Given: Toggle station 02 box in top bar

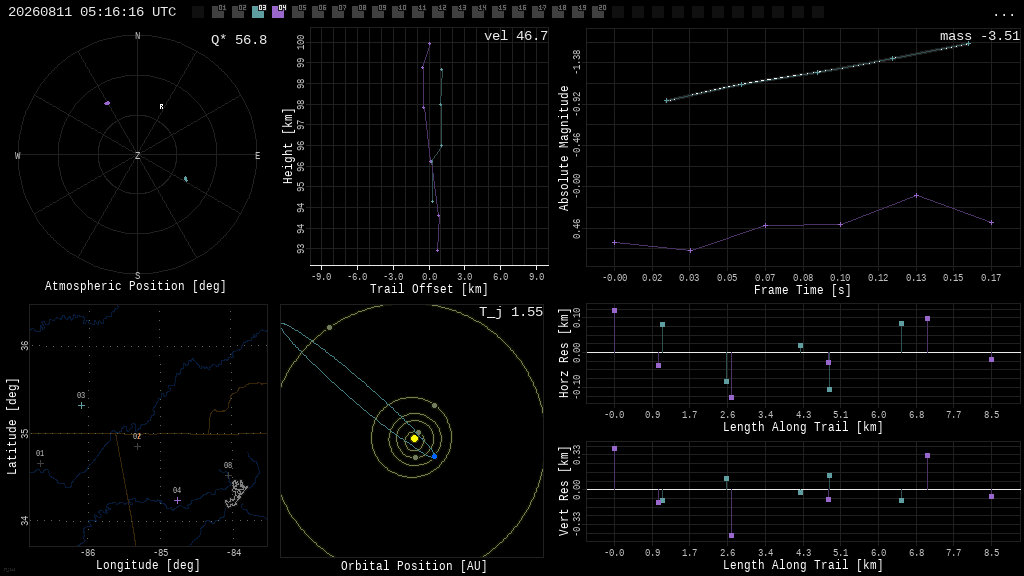Looking at the screenshot, I should pos(238,12).
